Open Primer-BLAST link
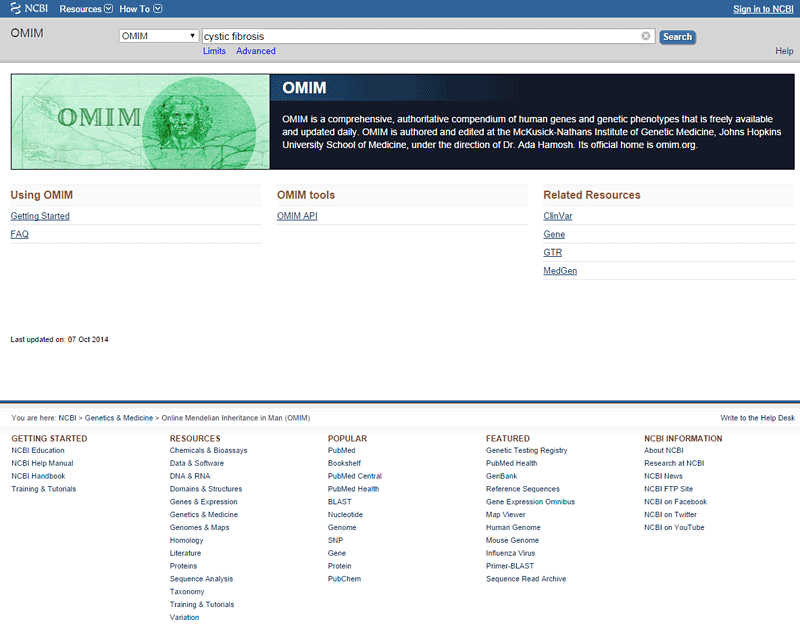 tap(510, 566)
